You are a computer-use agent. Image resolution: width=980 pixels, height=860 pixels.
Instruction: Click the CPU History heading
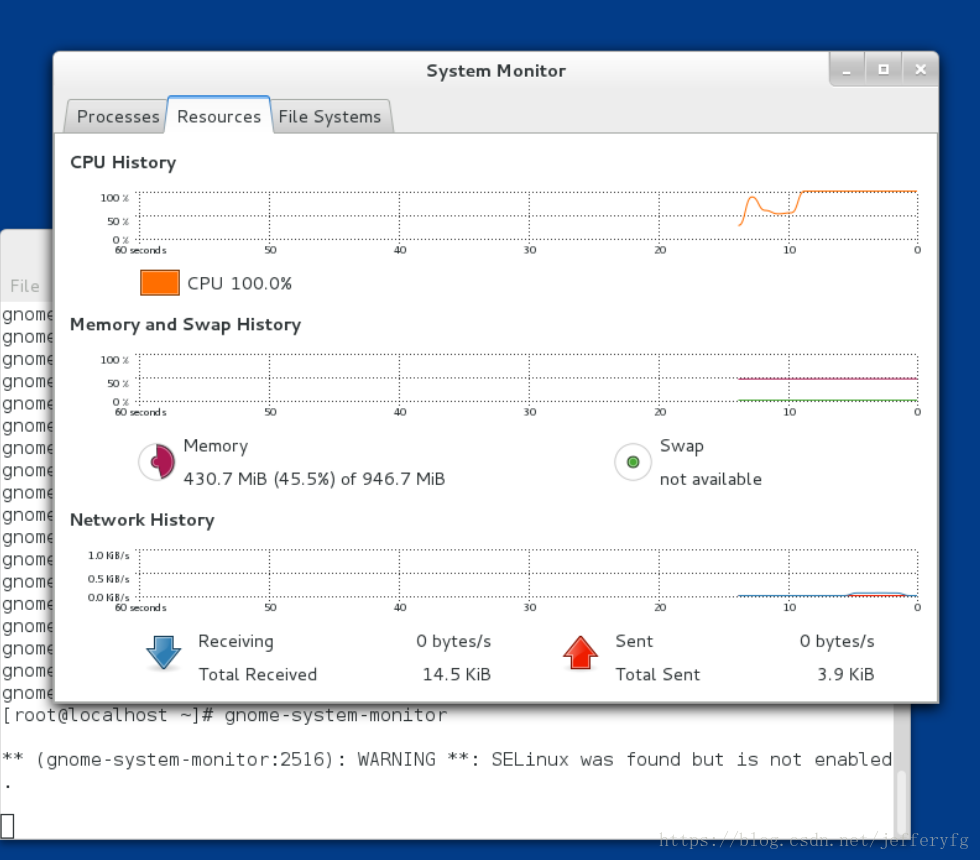pos(123,162)
